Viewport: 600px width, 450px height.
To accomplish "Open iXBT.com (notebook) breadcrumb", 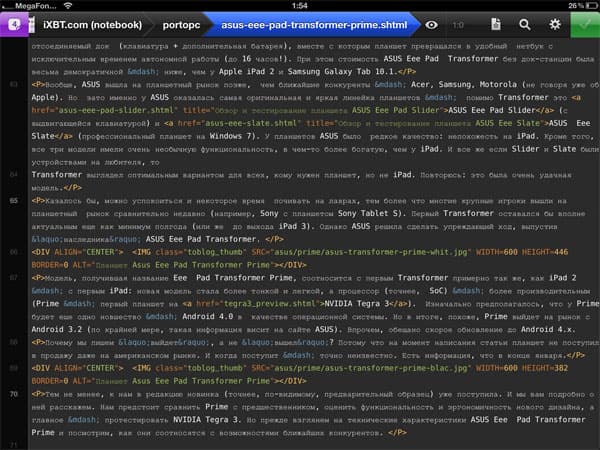I will pos(92,25).
